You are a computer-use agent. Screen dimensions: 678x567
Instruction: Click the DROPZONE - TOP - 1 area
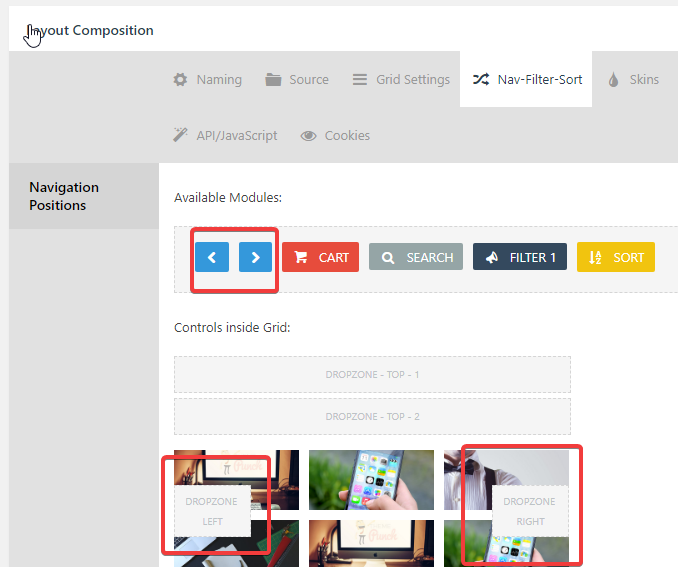pos(372,375)
